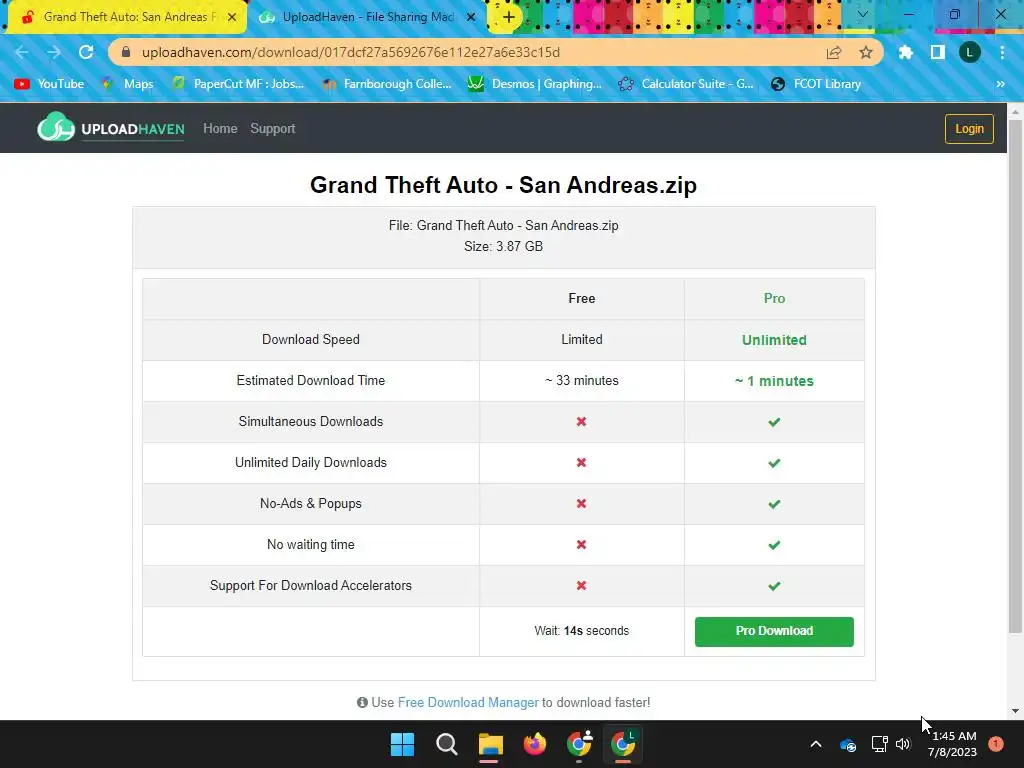The width and height of the screenshot is (1024, 768).
Task: Open a new tab with the plus button
Action: click(509, 17)
